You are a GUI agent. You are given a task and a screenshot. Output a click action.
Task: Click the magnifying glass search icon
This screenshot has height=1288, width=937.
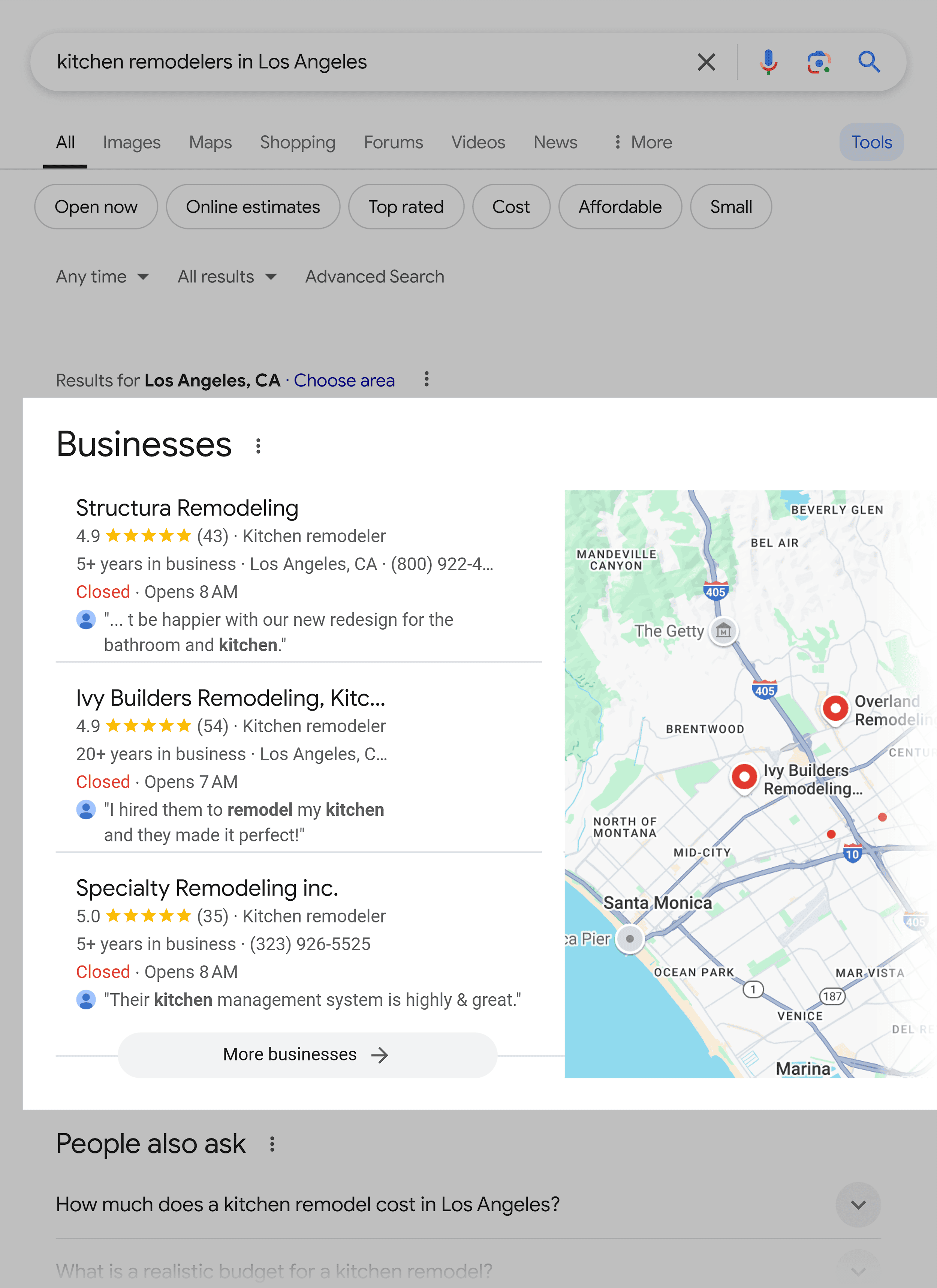[869, 62]
